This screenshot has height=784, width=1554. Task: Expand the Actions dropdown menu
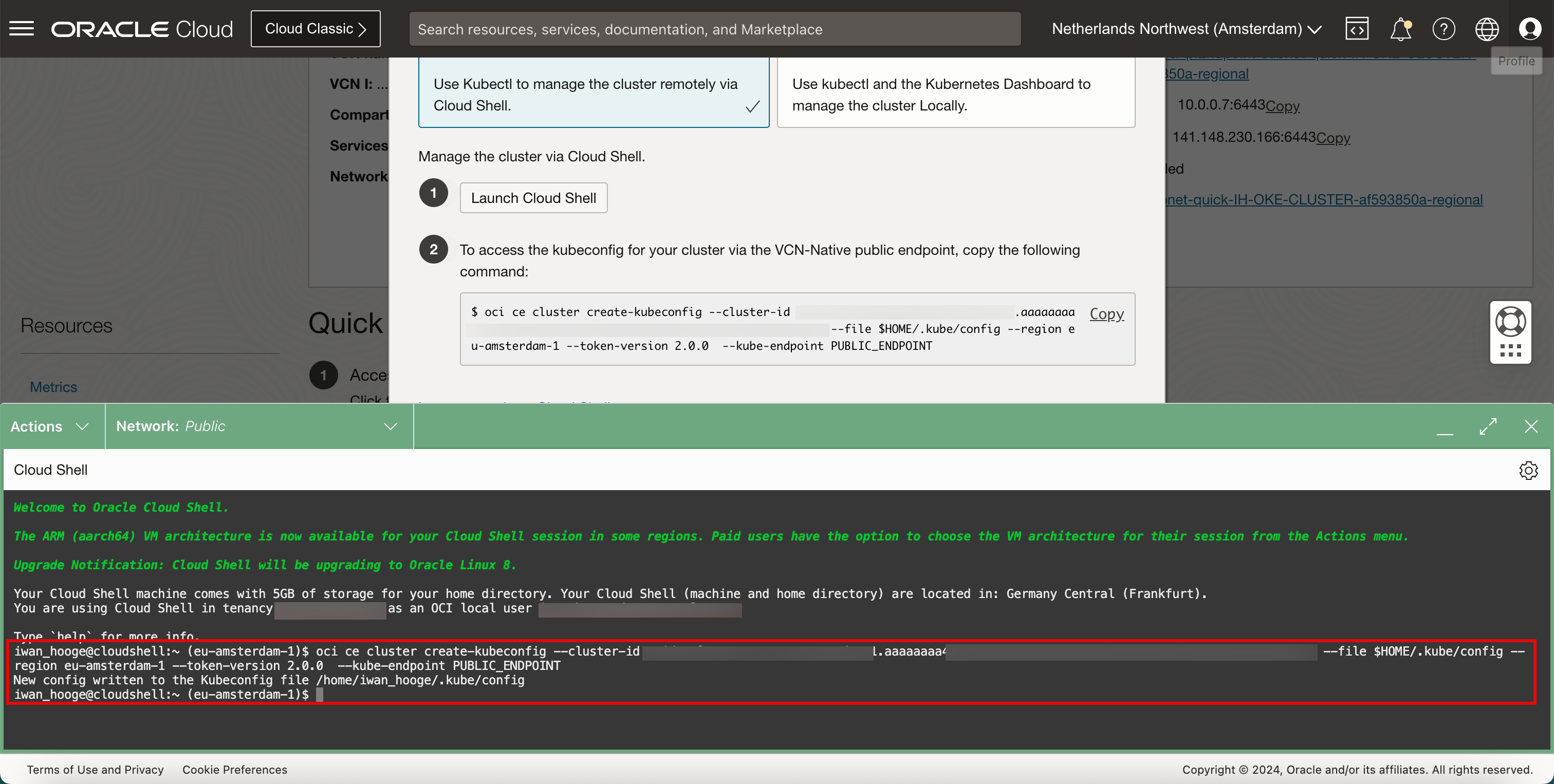50,426
